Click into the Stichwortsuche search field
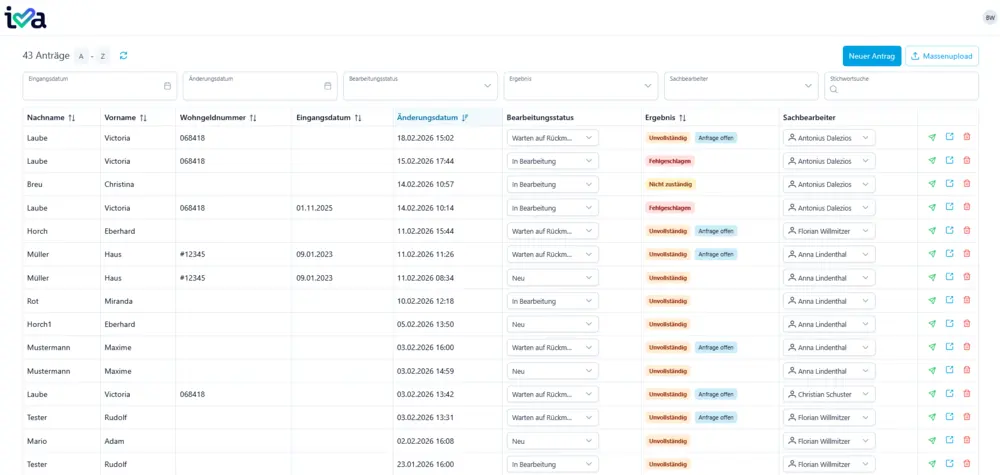The image size is (1000, 475). pos(905,89)
